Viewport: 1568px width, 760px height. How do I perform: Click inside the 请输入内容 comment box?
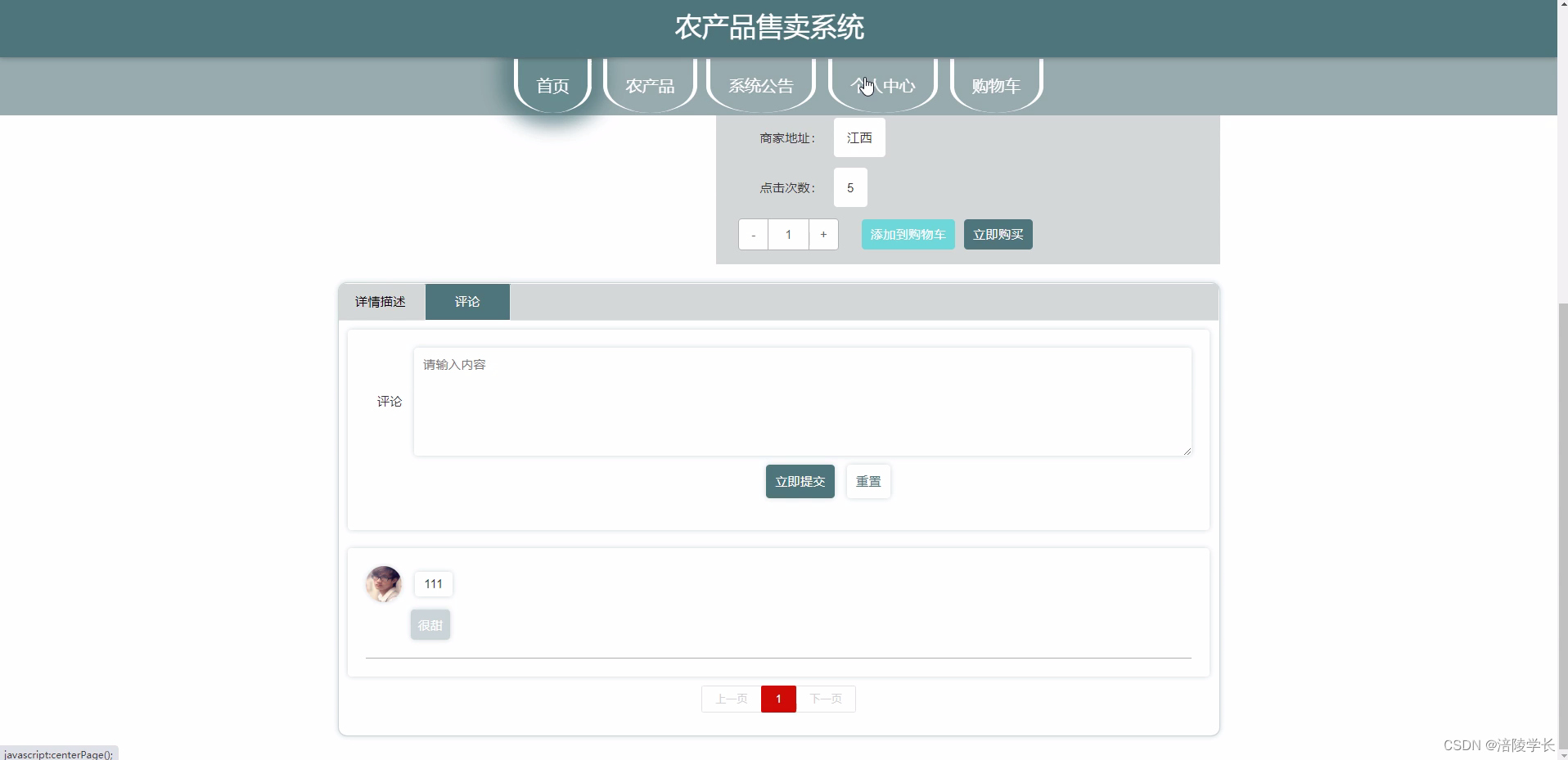click(x=802, y=401)
